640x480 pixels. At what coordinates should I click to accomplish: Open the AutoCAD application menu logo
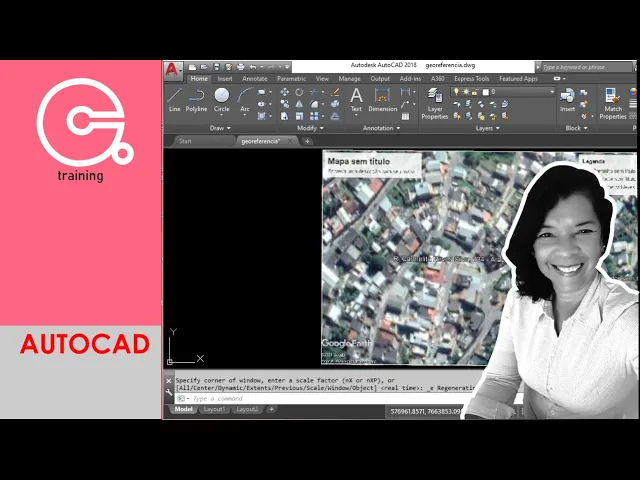(x=173, y=70)
